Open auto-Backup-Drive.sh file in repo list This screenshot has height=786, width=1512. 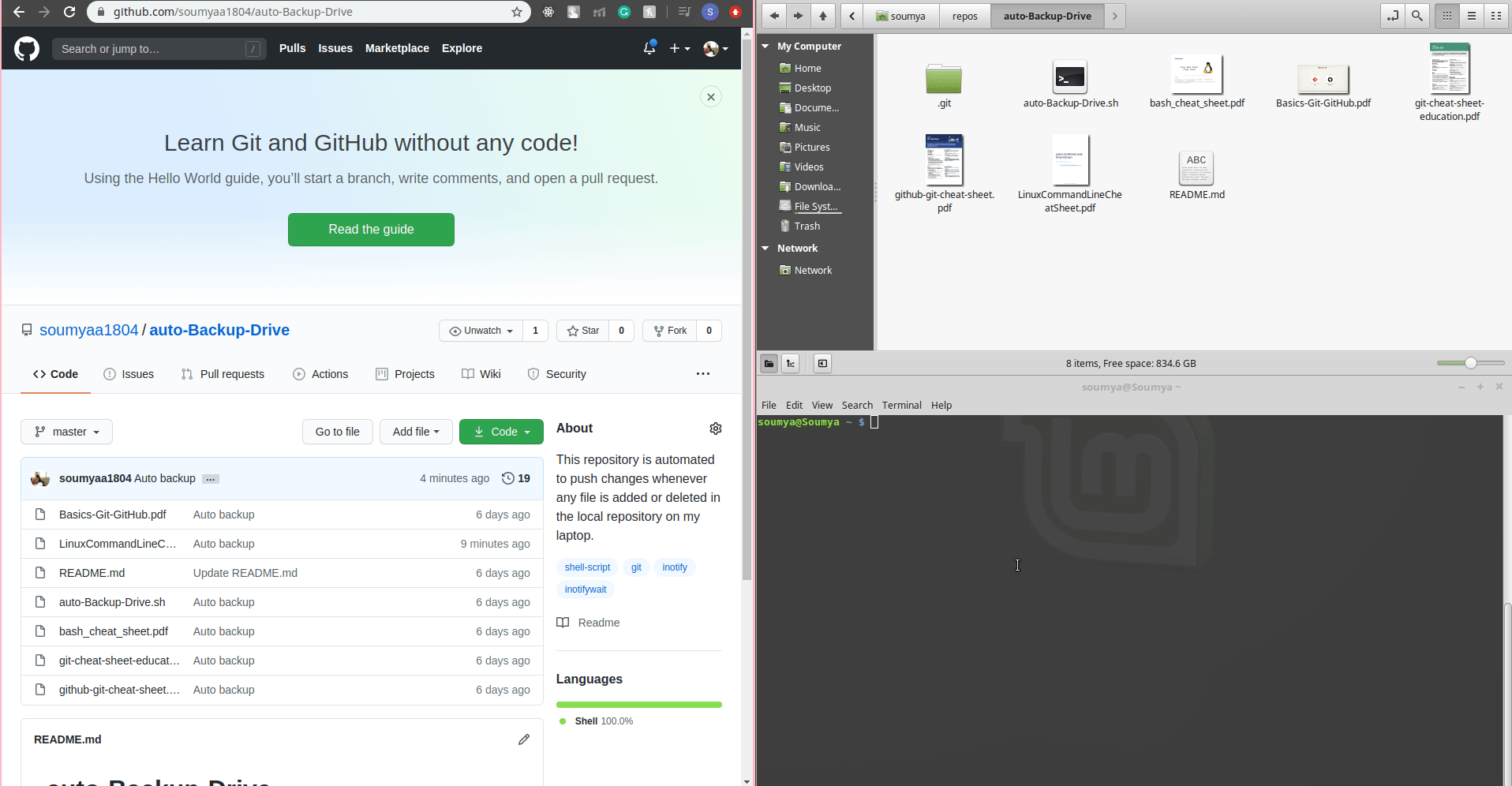point(112,602)
